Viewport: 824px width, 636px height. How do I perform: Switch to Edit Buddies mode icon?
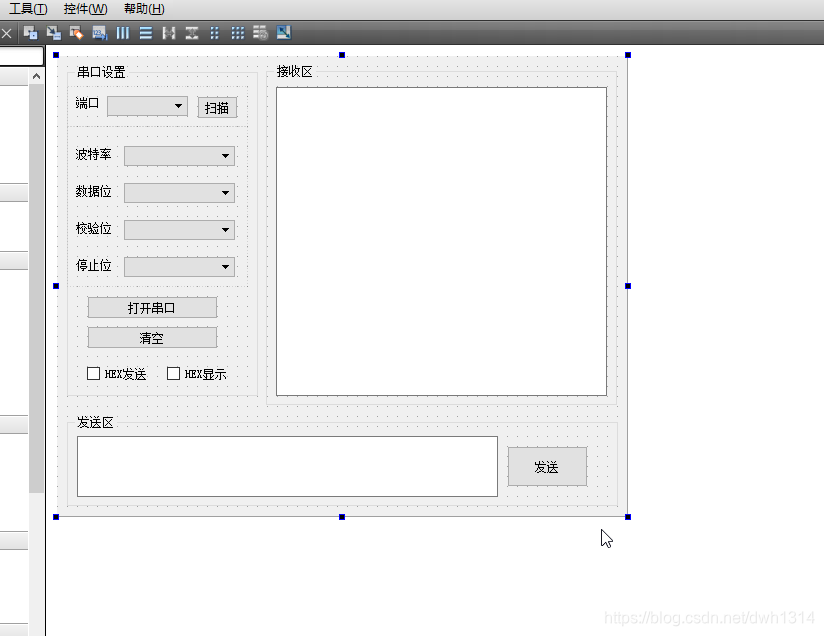[x=77, y=33]
